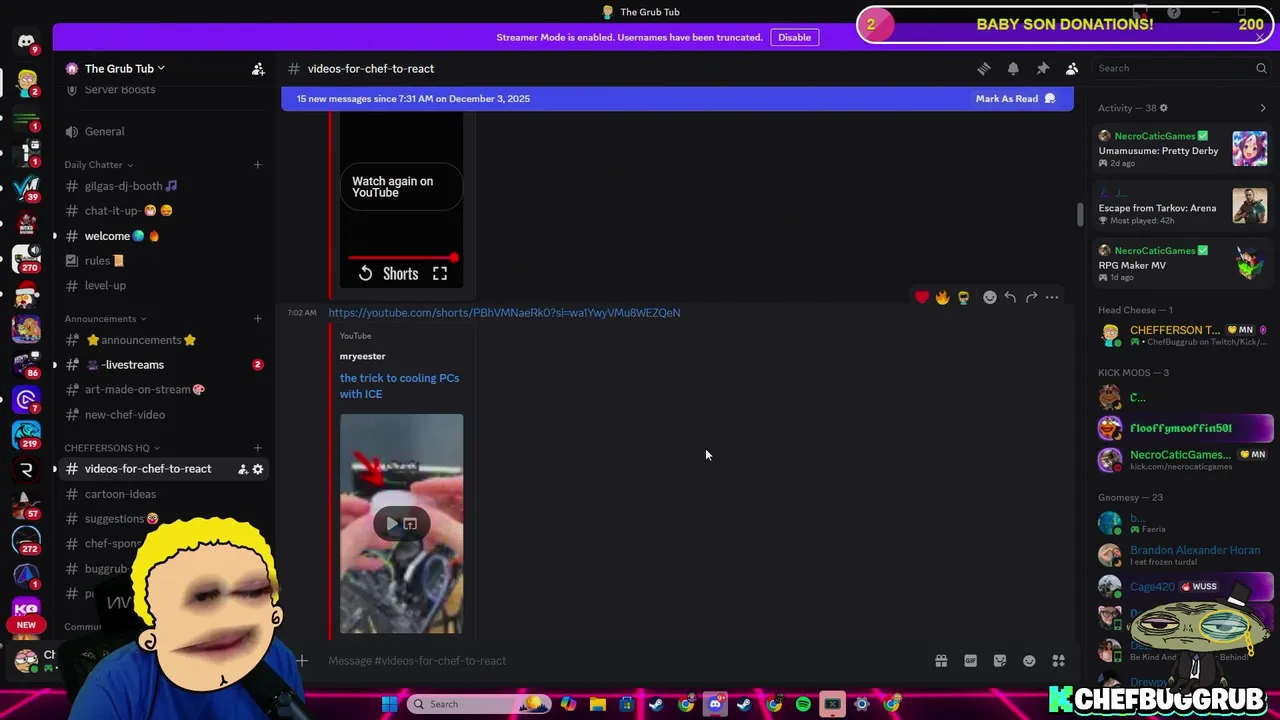
Task: Collapse the Daily Chatter category
Action: [98, 165]
